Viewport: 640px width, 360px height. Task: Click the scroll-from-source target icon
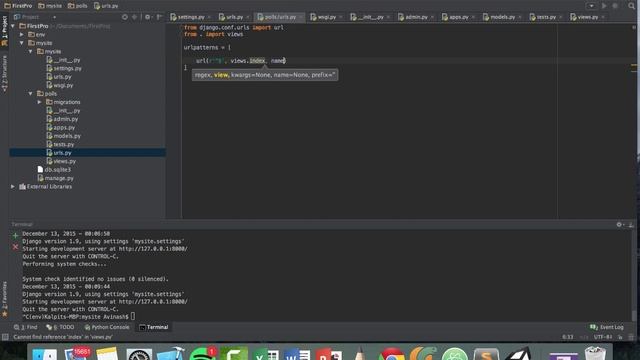[124, 17]
